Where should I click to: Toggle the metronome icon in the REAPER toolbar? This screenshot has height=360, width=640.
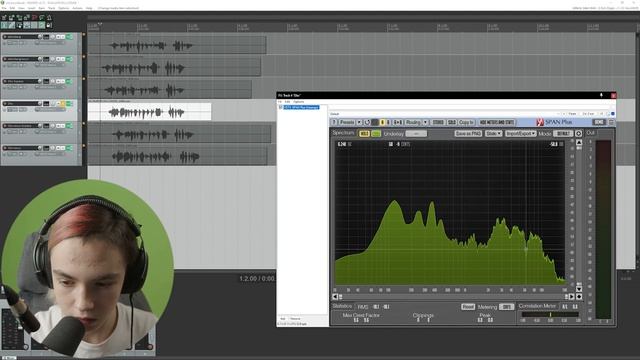[x=49, y=18]
